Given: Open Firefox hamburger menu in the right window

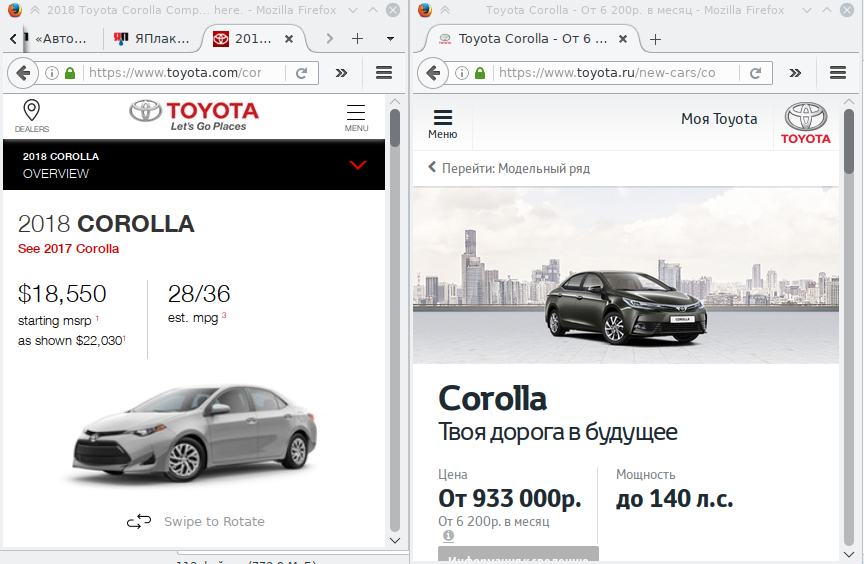Looking at the screenshot, I should pyautogui.click(x=838, y=73).
